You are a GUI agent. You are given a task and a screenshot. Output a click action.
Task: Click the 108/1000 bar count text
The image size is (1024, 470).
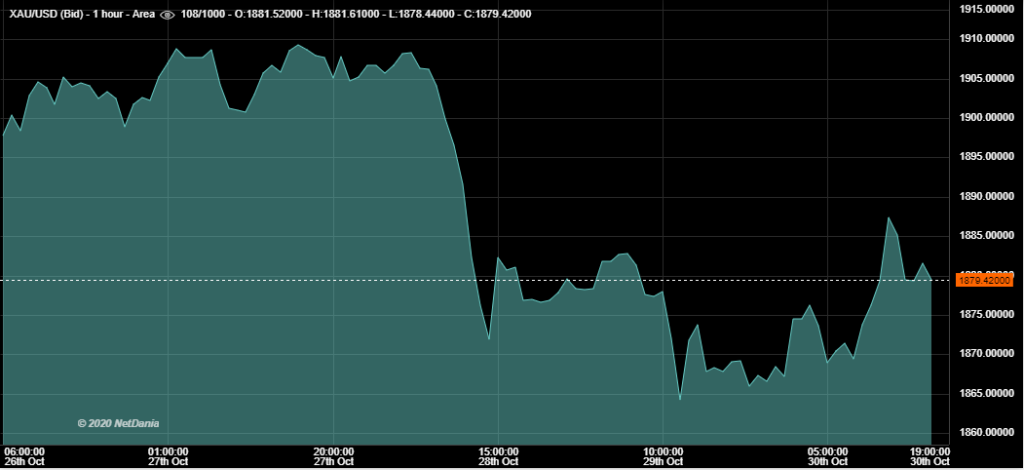tap(201, 14)
